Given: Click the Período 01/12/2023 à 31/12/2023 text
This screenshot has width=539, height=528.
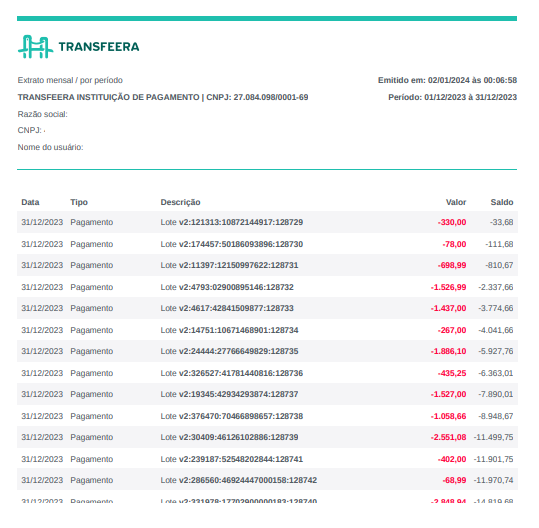Looking at the screenshot, I should click(452, 97).
